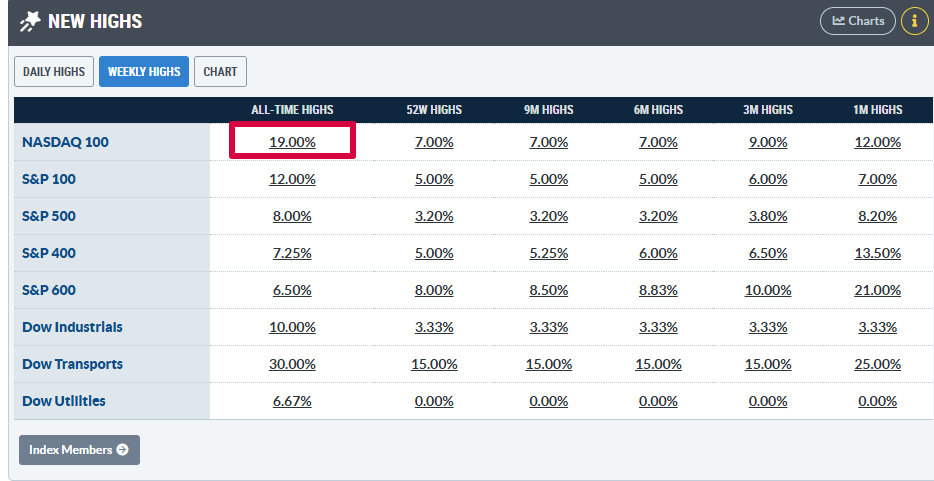934x481 pixels.
Task: Click S&P 500 1M highs 8.20%
Action: click(878, 216)
